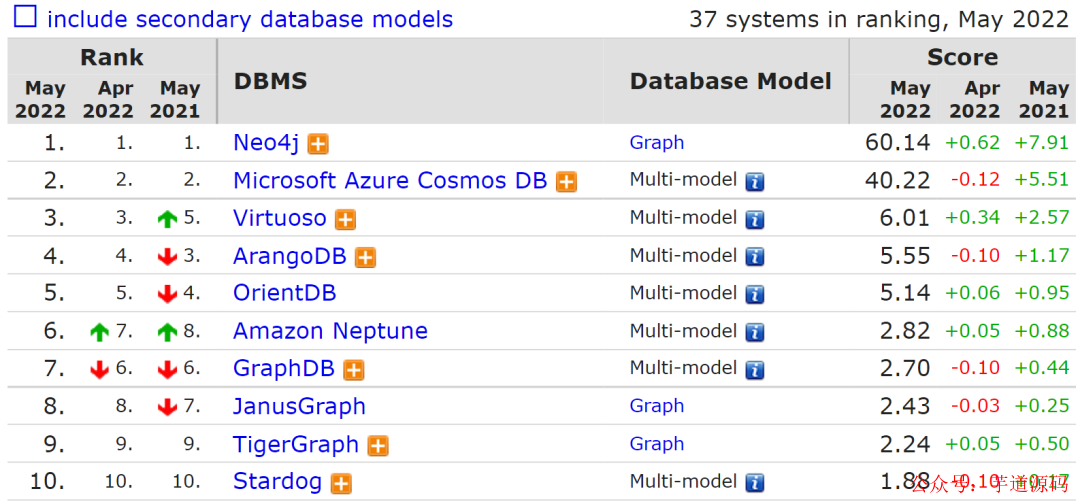The image size is (1080, 504).
Task: Click the orange plus icon next to Stardog
Action: pyautogui.click(x=341, y=483)
